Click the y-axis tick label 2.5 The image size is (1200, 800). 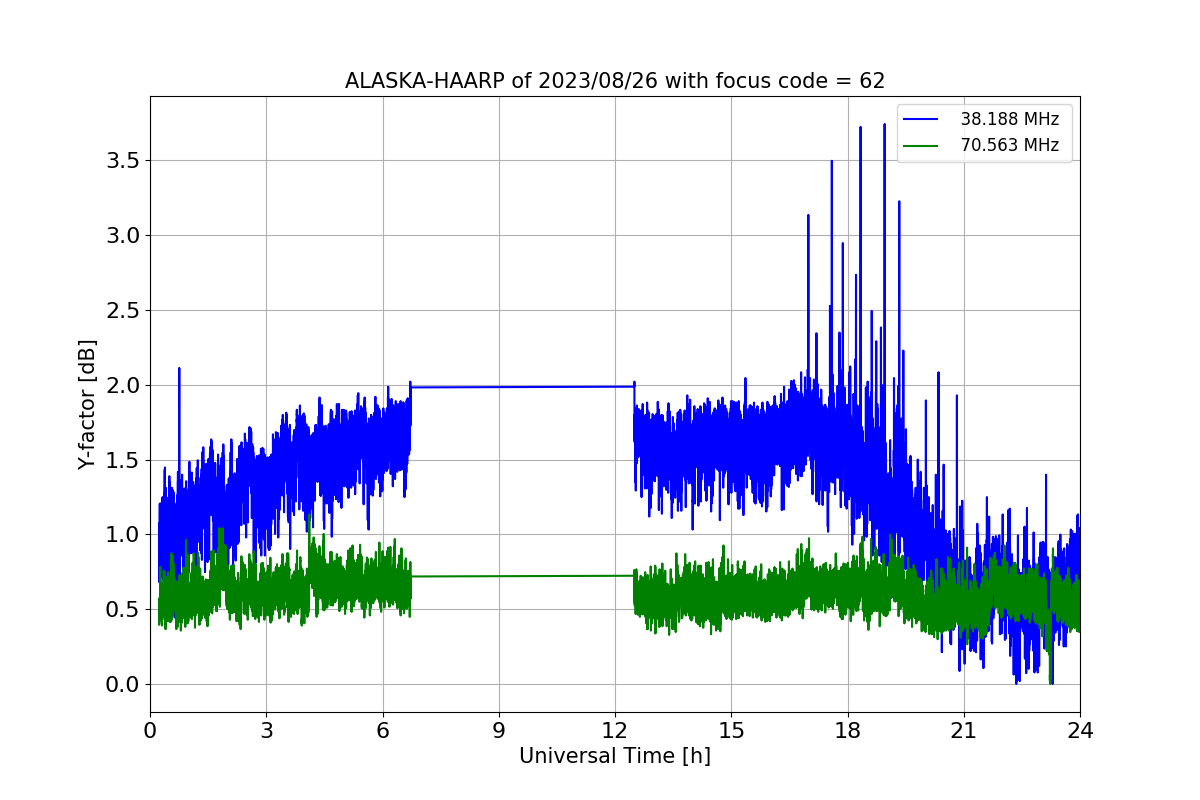[123, 310]
